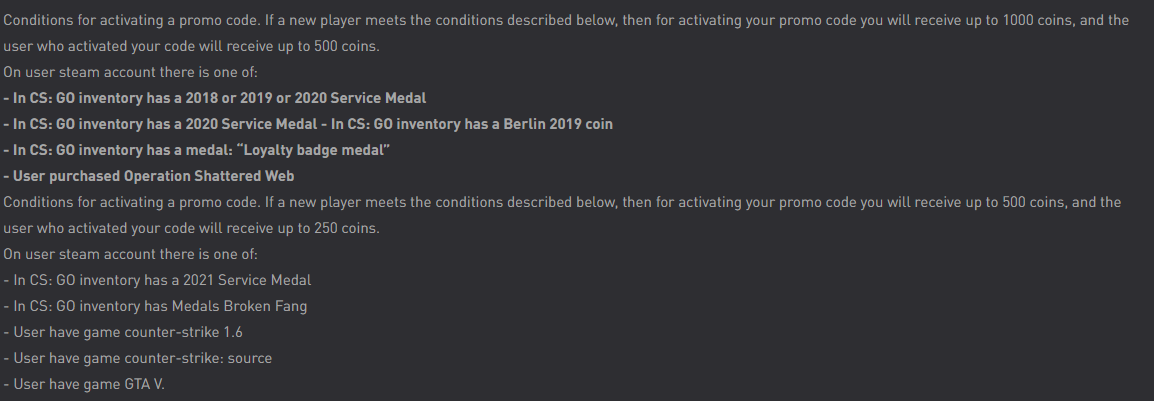
Task: Click the line ending 'up to 250 coins.'
Action: [x=191, y=228]
